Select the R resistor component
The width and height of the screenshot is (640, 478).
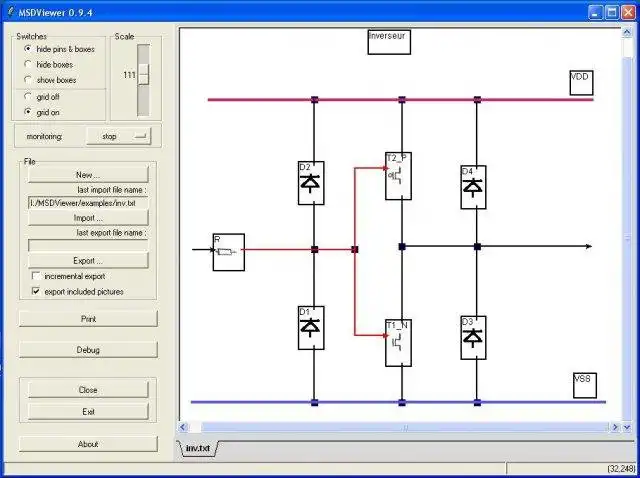(x=229, y=252)
